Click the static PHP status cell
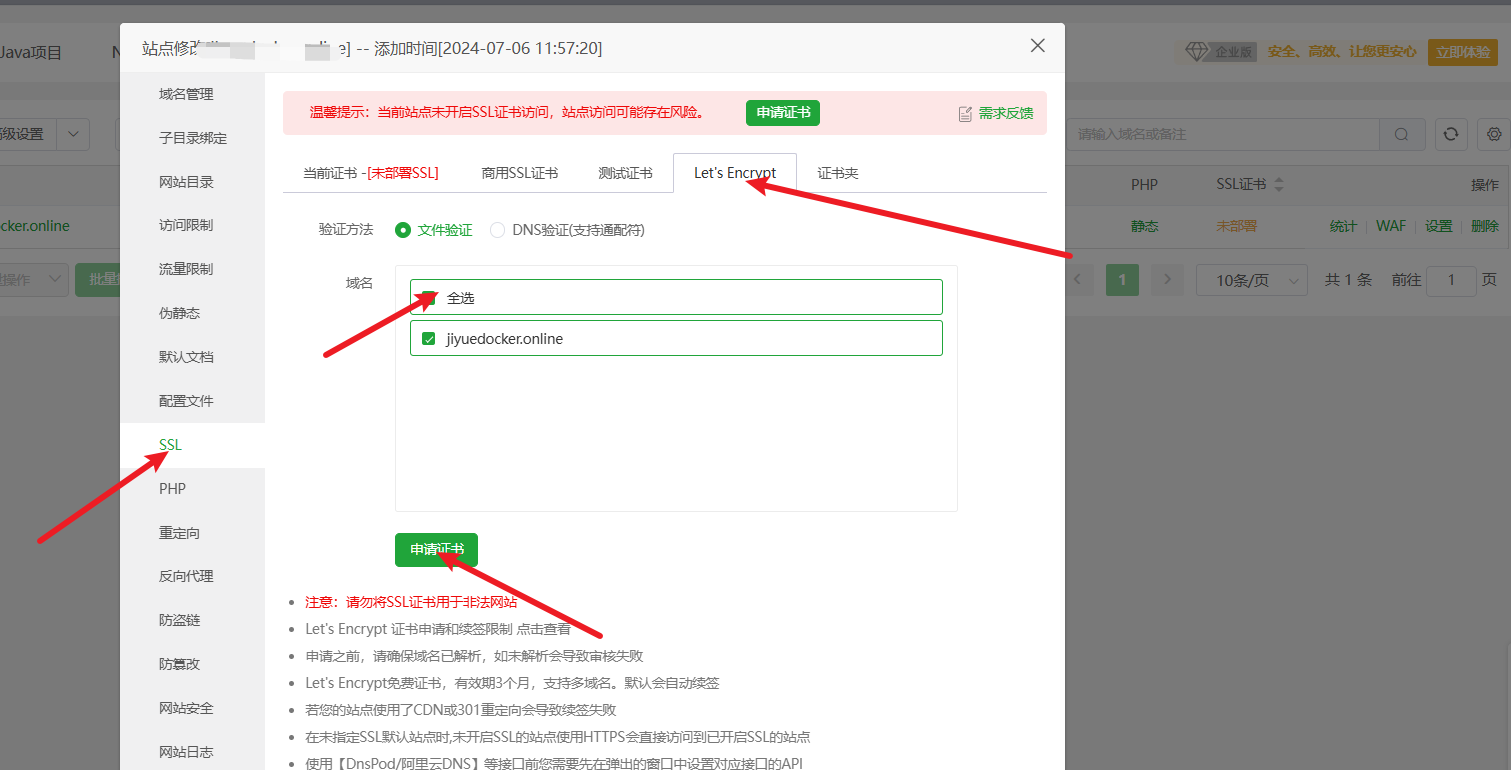The height and width of the screenshot is (770, 1511). (1145, 226)
